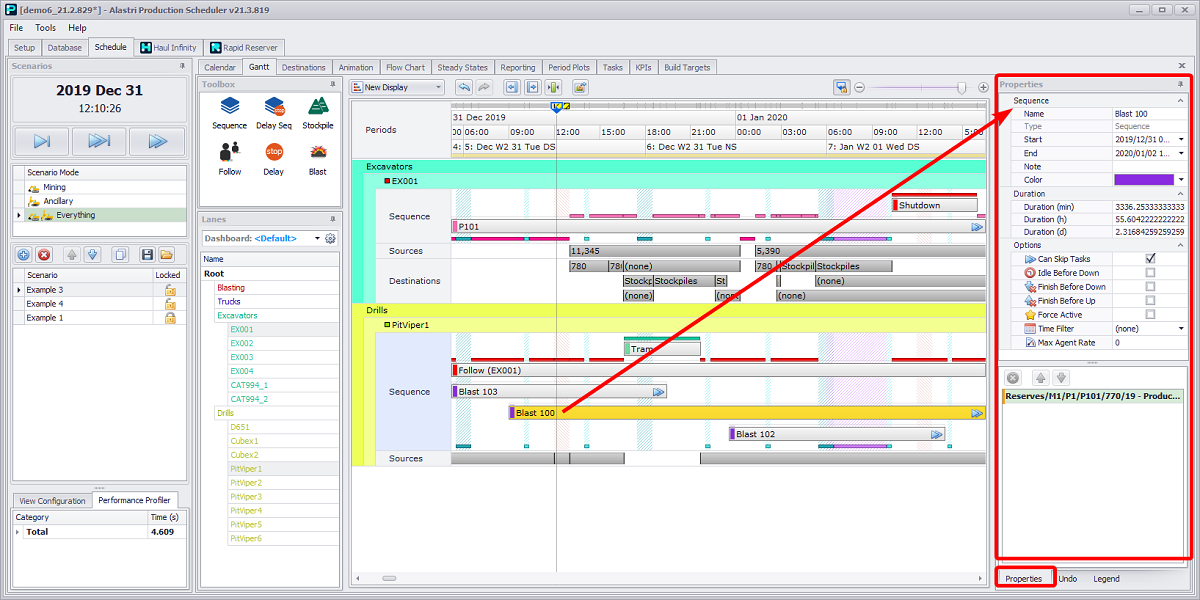
Task: Expand the Time Filter dropdown
Action: pos(1181,329)
